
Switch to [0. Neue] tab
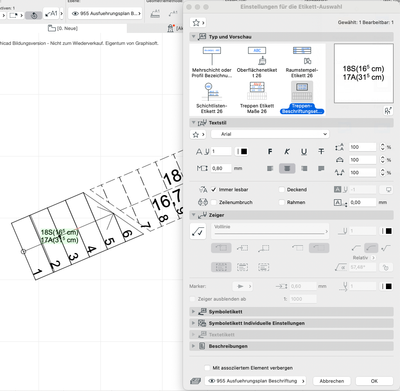[x=63, y=28]
